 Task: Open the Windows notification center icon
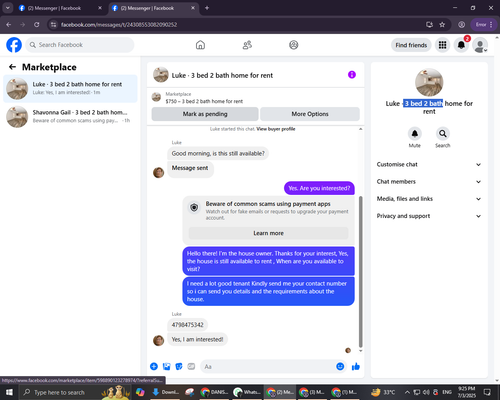pyautogui.click(x=487, y=392)
